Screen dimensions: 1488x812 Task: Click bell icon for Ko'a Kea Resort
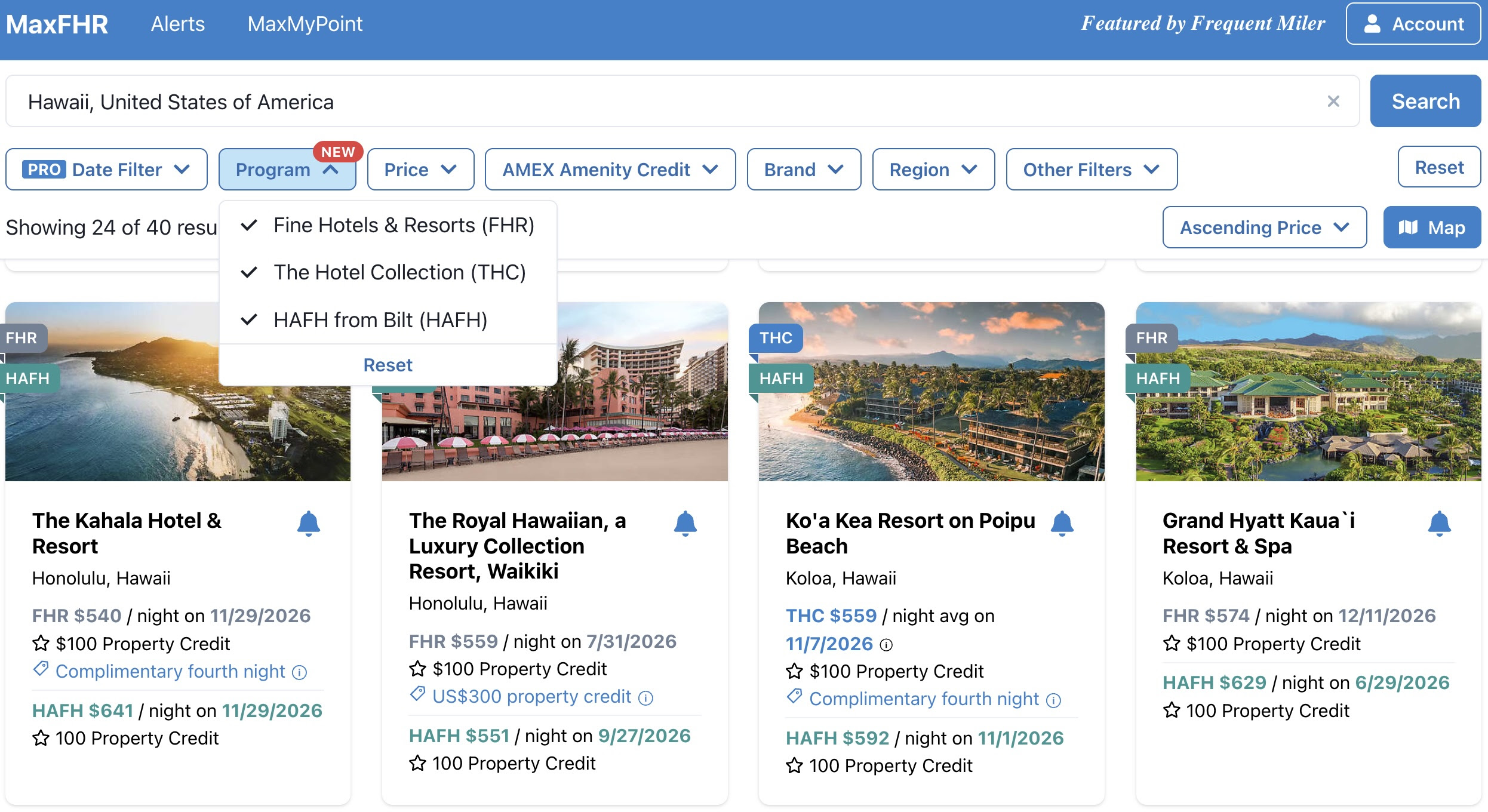point(1062,524)
